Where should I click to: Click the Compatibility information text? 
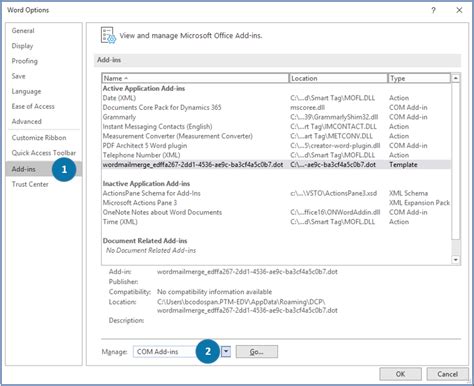point(214,292)
